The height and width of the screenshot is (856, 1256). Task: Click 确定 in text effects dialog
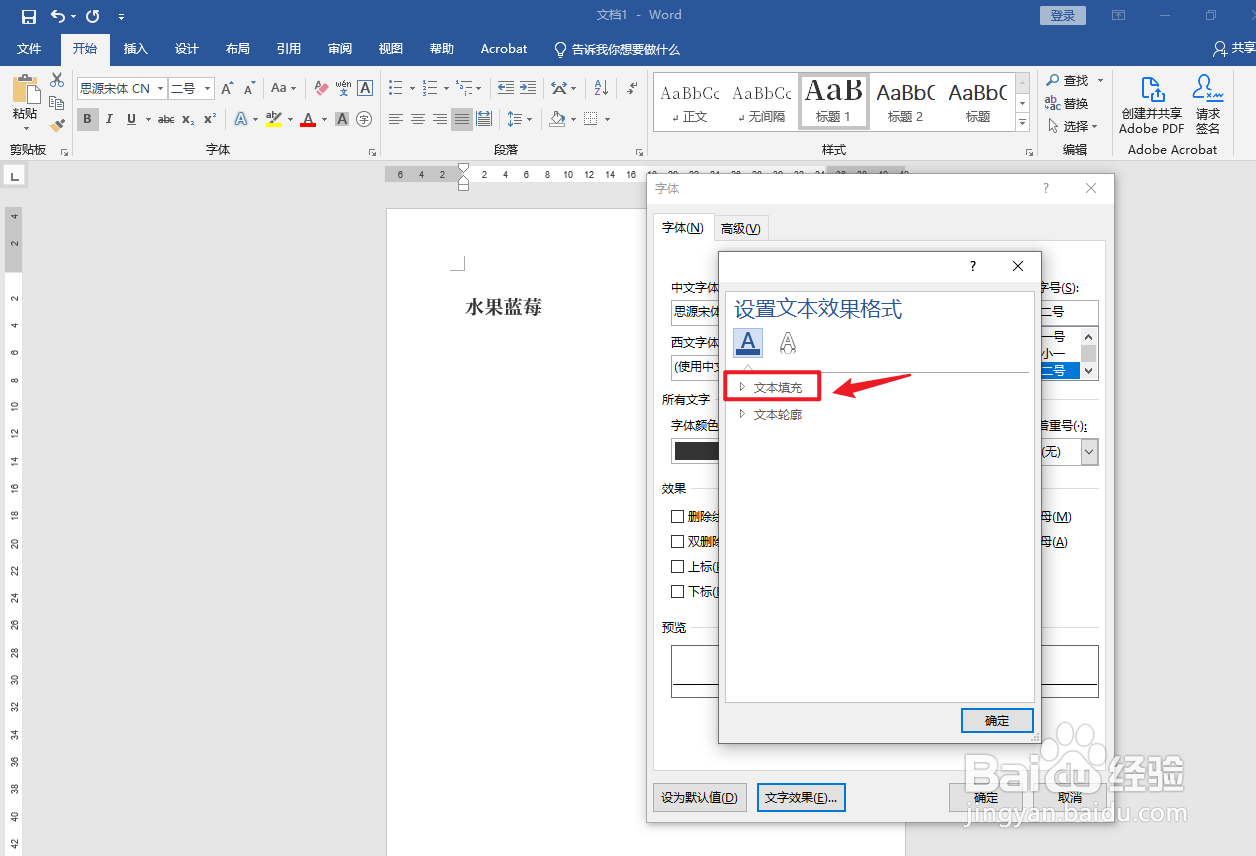tap(997, 720)
